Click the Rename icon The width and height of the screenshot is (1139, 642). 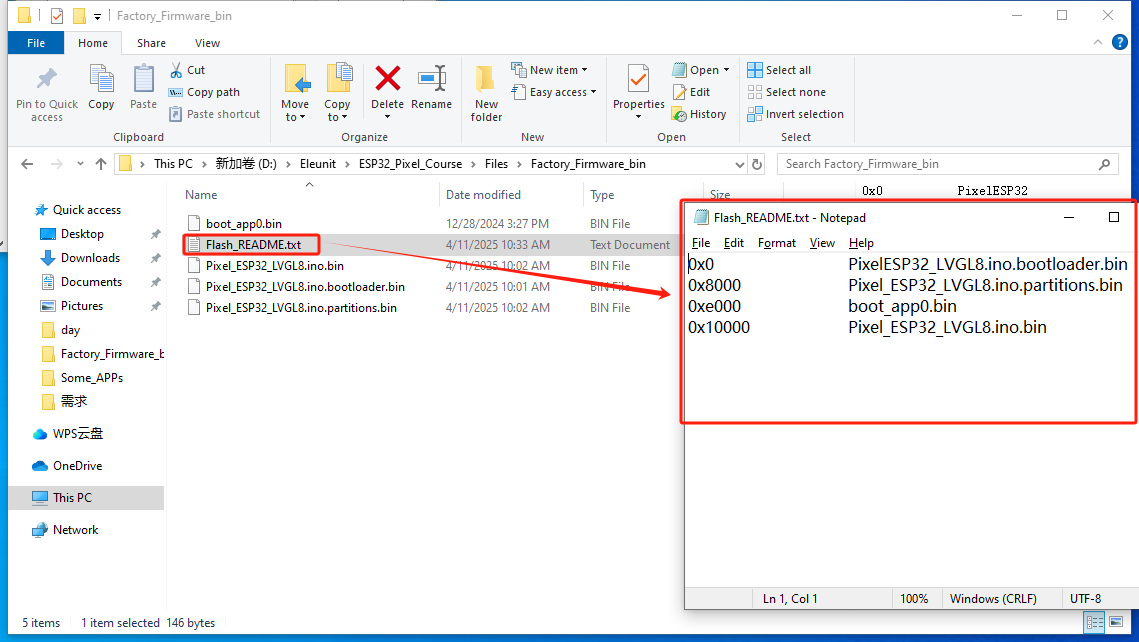point(431,78)
